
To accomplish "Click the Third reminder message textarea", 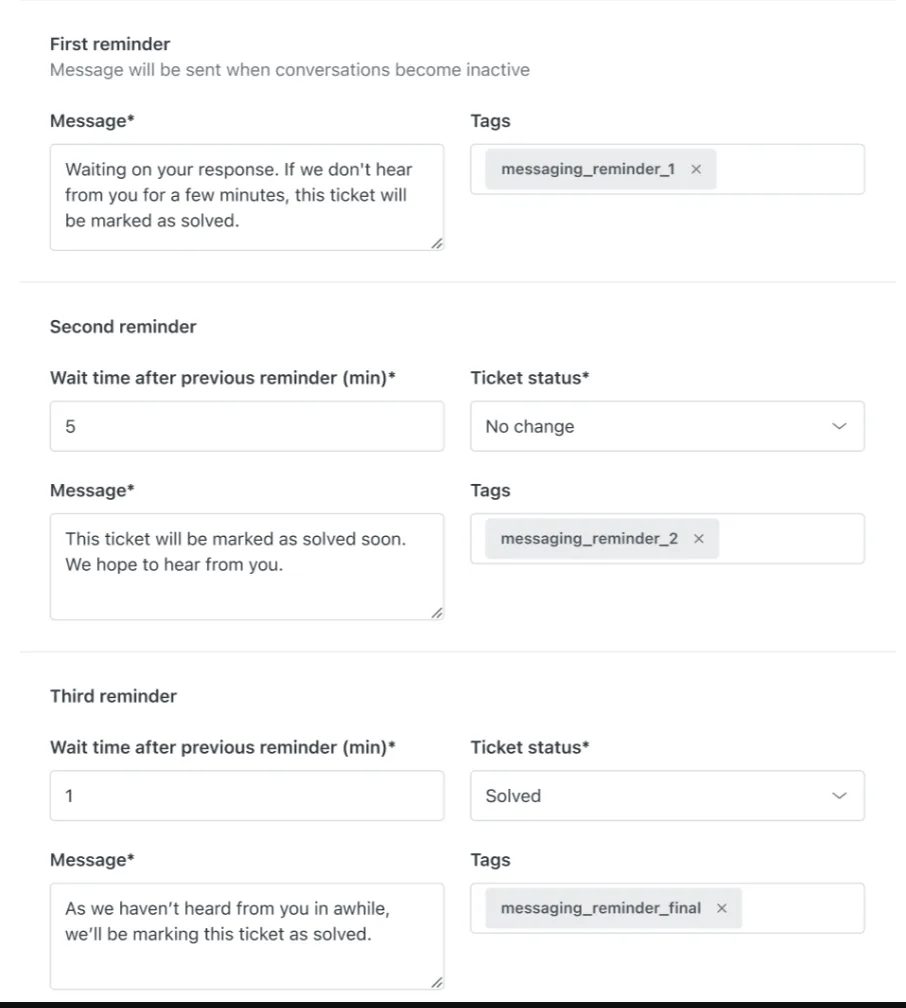I will (x=246, y=936).
